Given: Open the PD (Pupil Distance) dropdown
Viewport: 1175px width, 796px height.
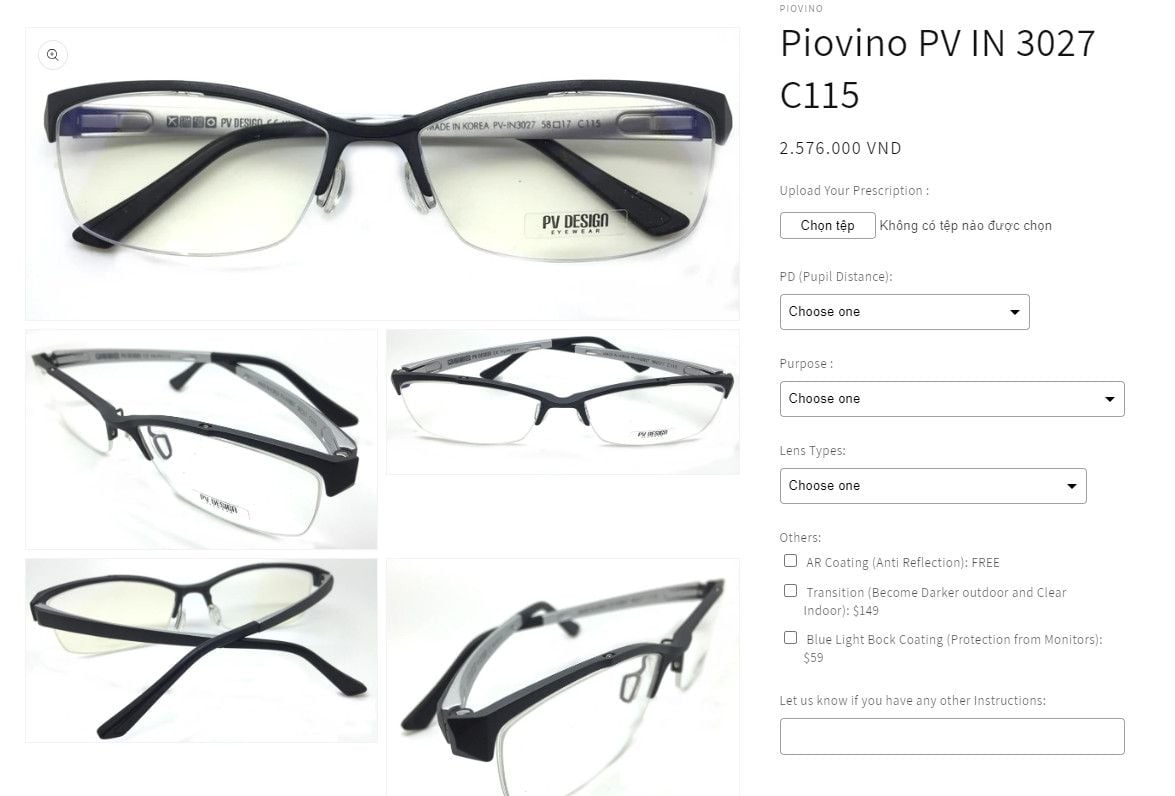Looking at the screenshot, I should (904, 312).
